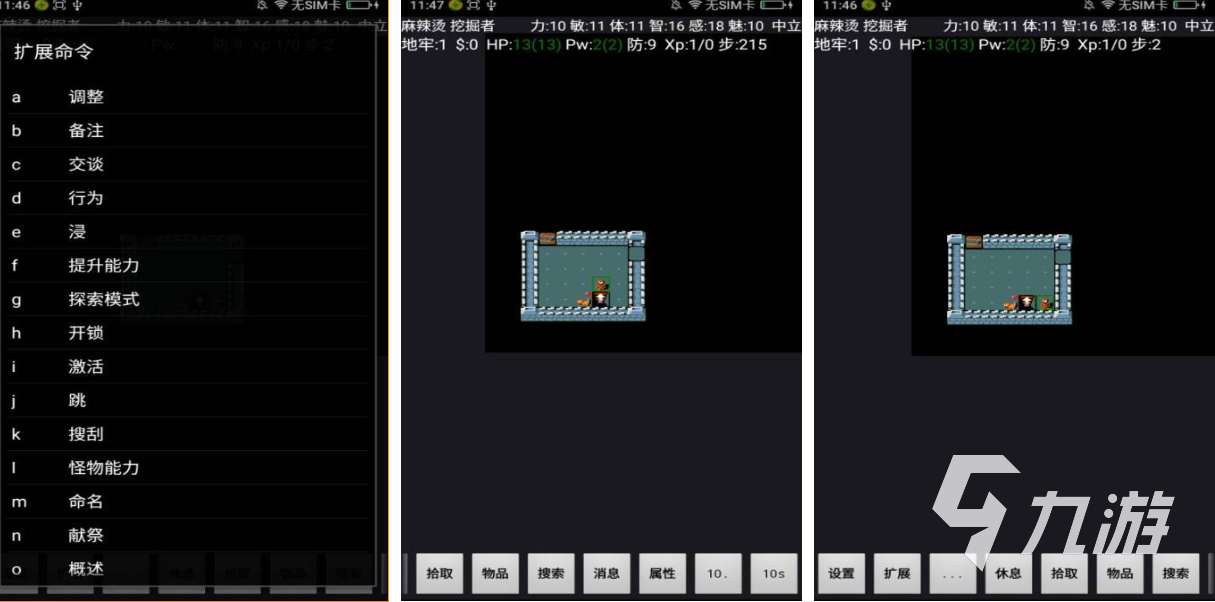Viewport: 1215px width, 602px height.
Task: Tap the 麻辣烫 挖掘者 name in the middle screen
Action: point(448,26)
